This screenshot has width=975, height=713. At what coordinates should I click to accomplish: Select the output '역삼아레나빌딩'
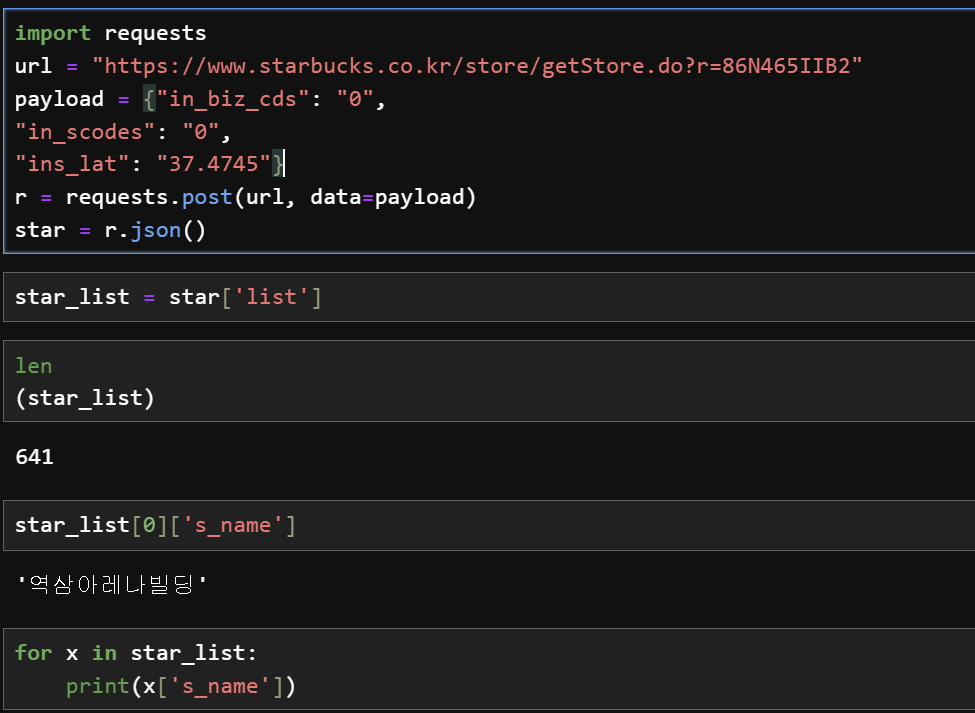(111, 584)
